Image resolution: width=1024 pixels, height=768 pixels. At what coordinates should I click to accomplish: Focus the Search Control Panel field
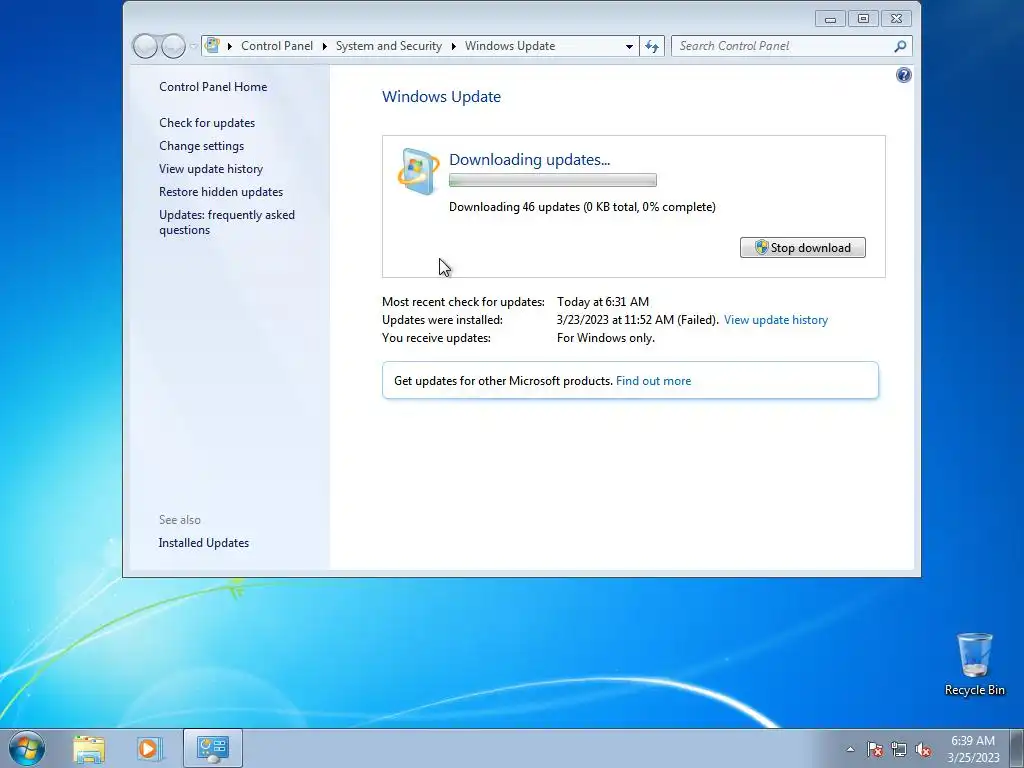(x=792, y=46)
